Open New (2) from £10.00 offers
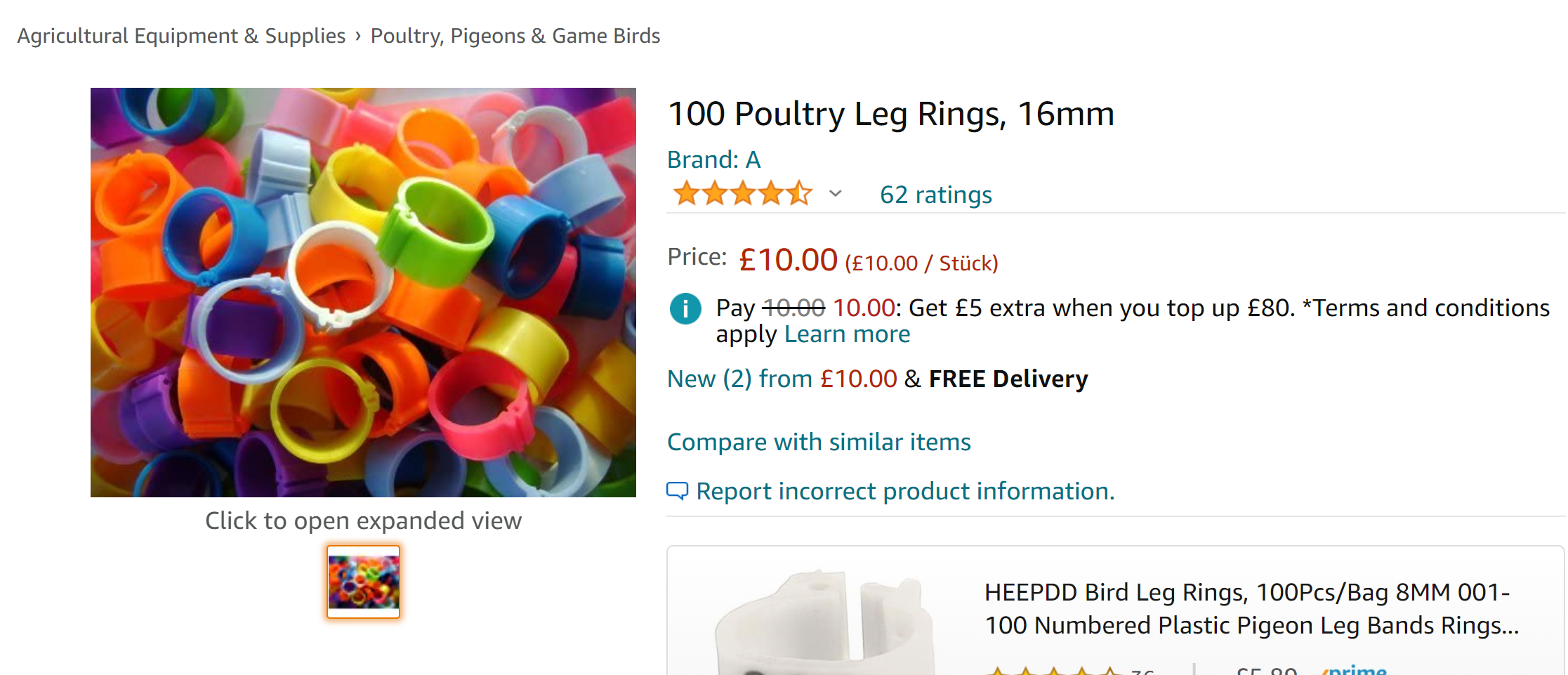This screenshot has width=1568, height=675. 782,379
